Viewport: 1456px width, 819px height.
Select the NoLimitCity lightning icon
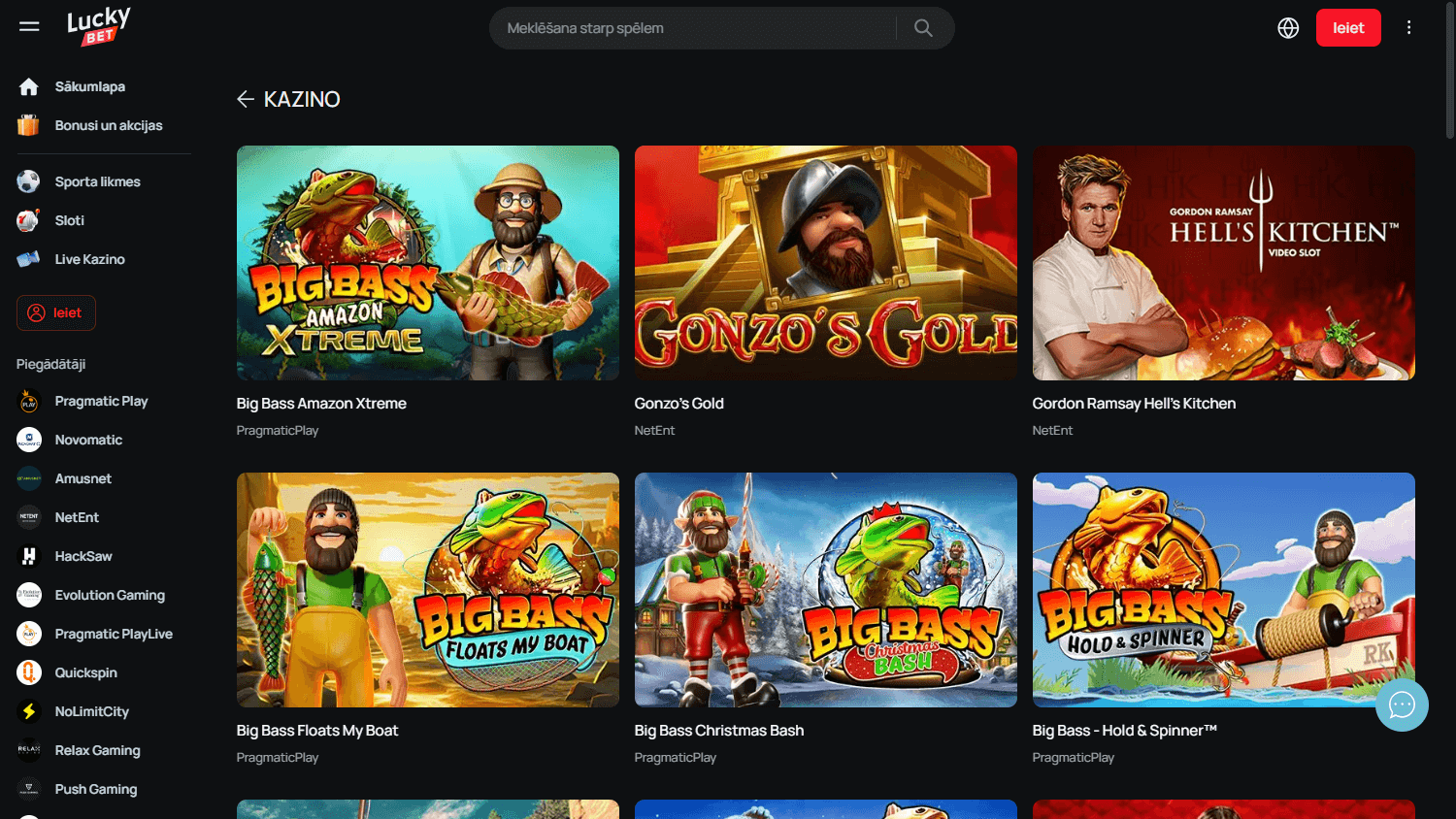pos(28,711)
